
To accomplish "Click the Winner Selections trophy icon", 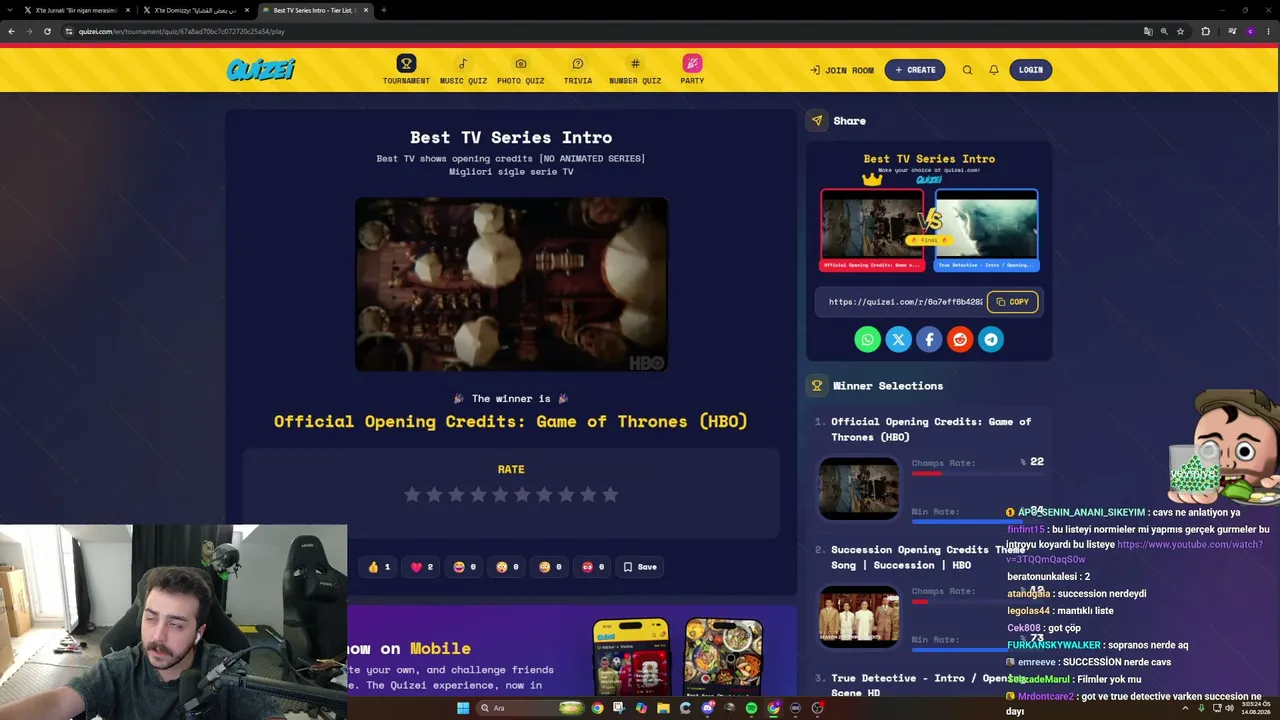I will (x=817, y=386).
